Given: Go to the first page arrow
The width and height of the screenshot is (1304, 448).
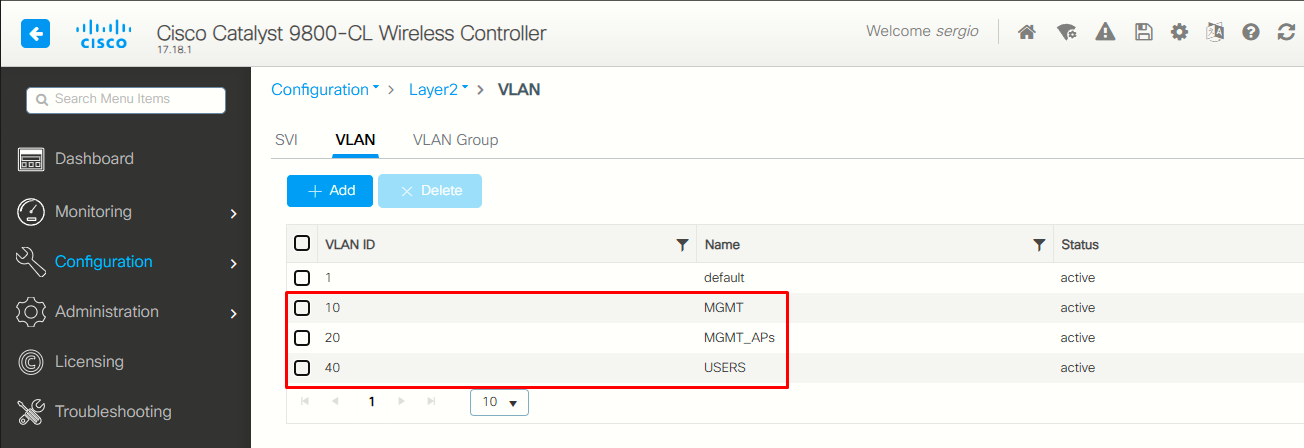Looking at the screenshot, I should (305, 401).
